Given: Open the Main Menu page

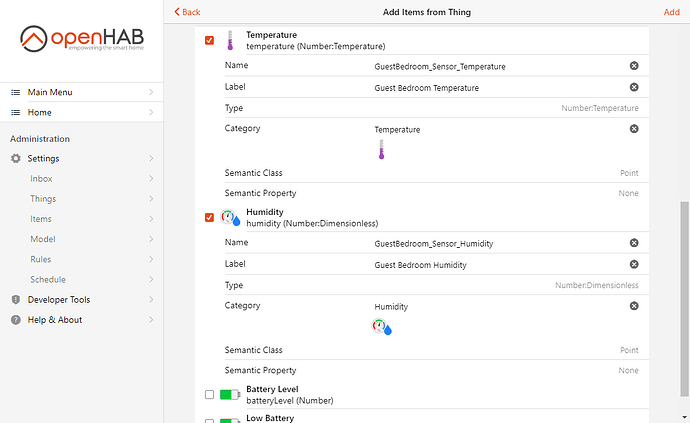Looking at the screenshot, I should pos(52,93).
